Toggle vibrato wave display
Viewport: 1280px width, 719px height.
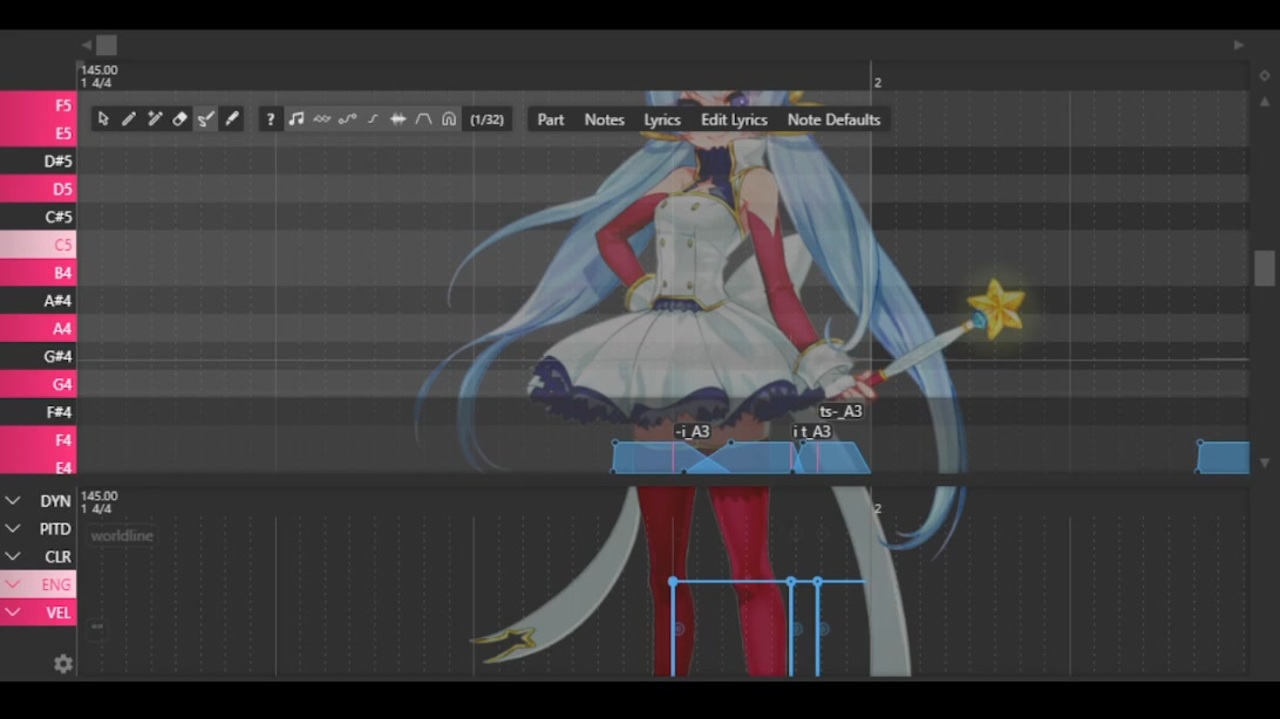[x=322, y=119]
